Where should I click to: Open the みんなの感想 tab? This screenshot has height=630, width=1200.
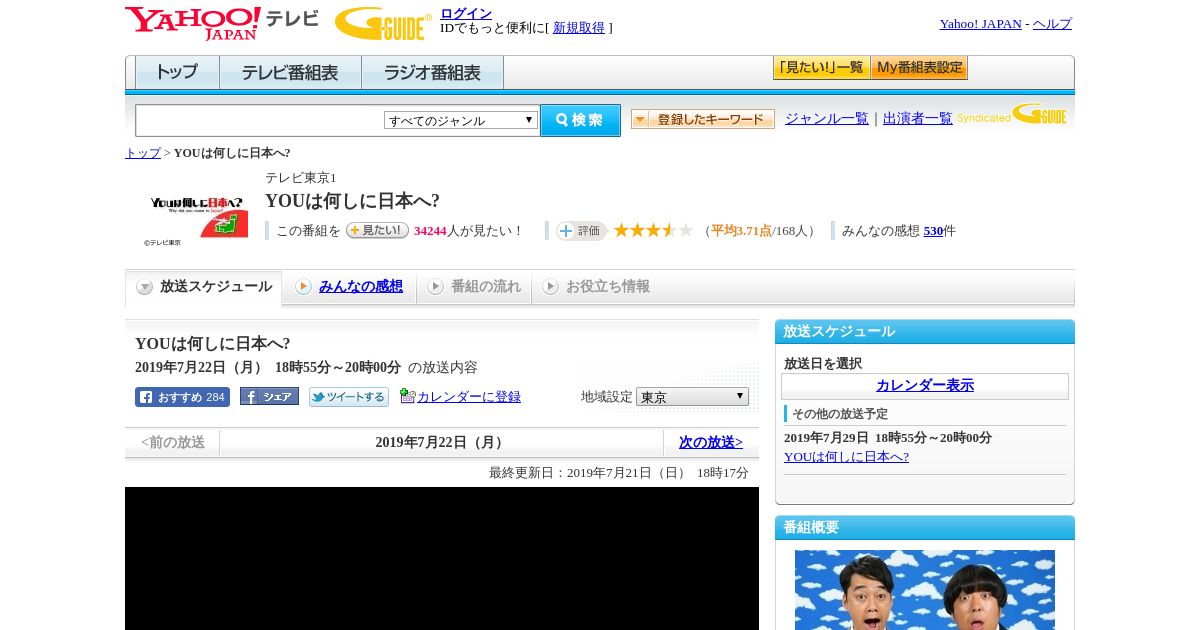click(361, 287)
